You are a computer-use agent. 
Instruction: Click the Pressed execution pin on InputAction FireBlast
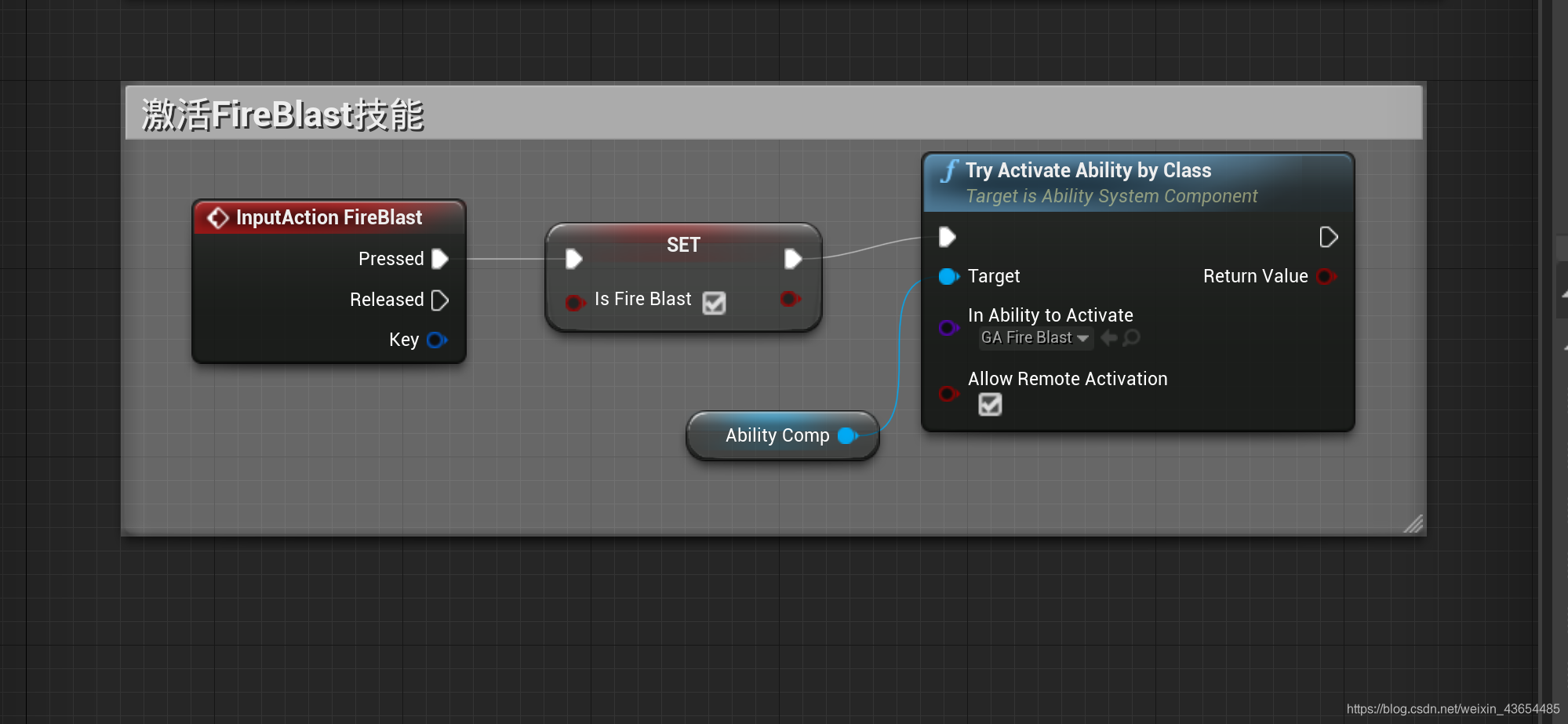coord(440,258)
